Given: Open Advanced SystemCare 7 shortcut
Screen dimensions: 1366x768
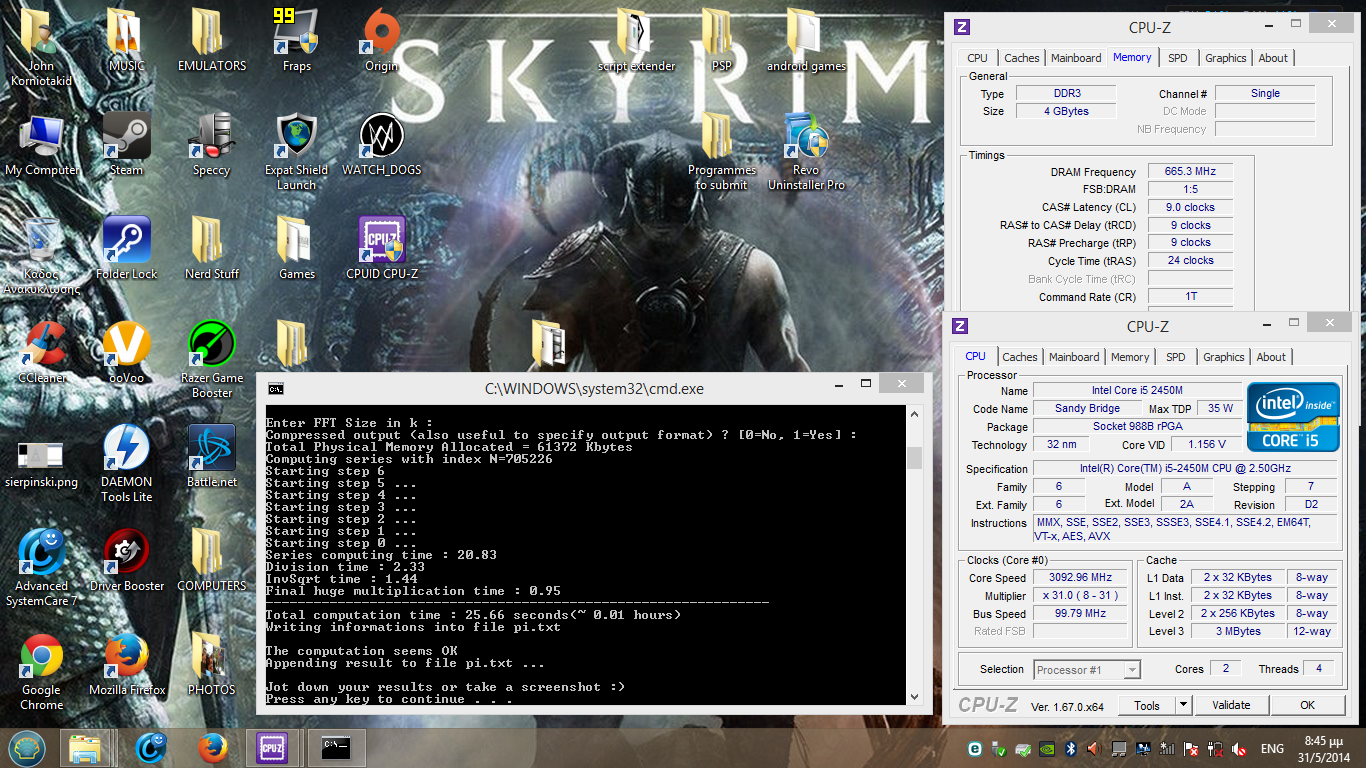Looking at the screenshot, I should click(x=41, y=567).
